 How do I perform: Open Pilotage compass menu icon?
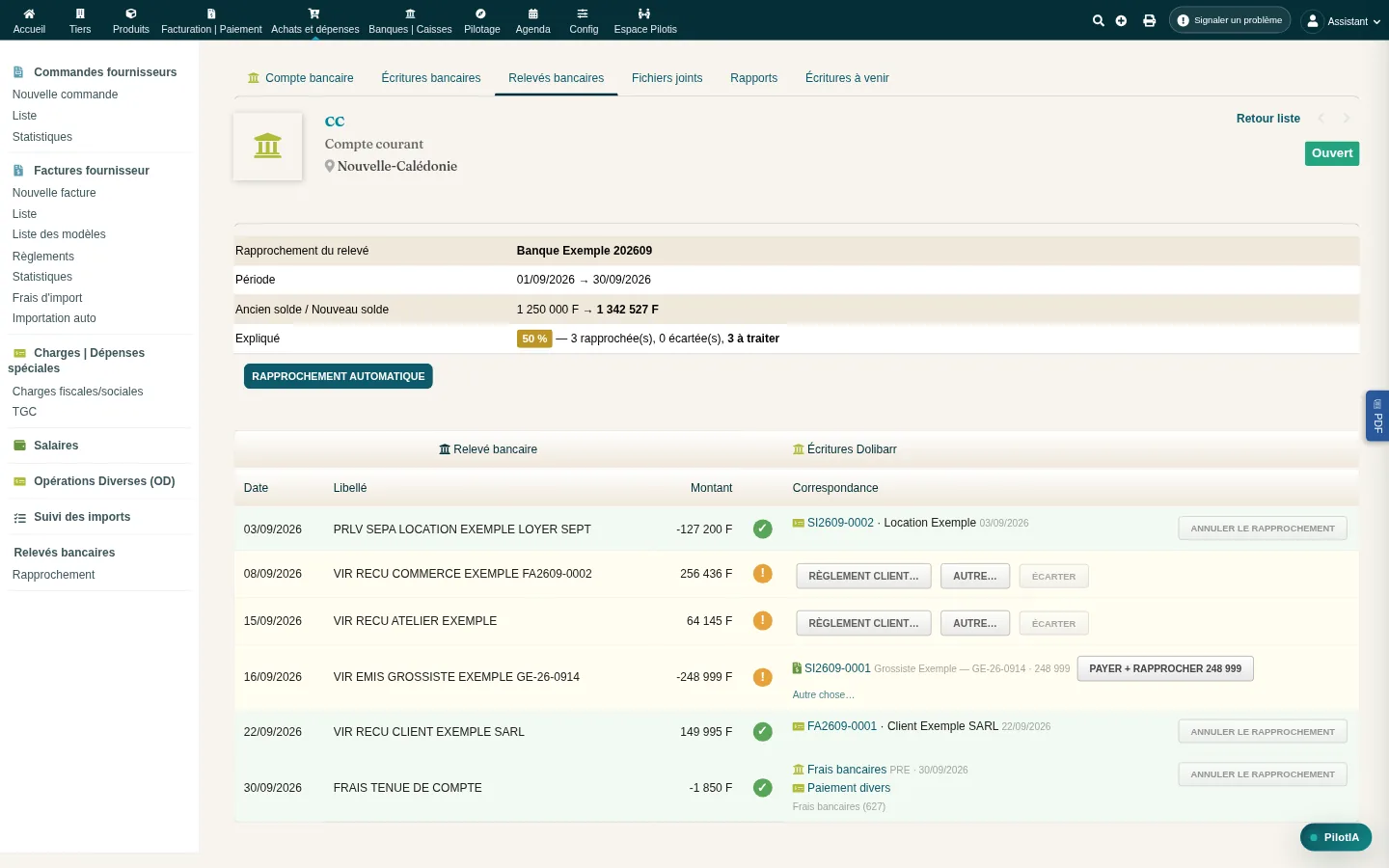coord(481,14)
